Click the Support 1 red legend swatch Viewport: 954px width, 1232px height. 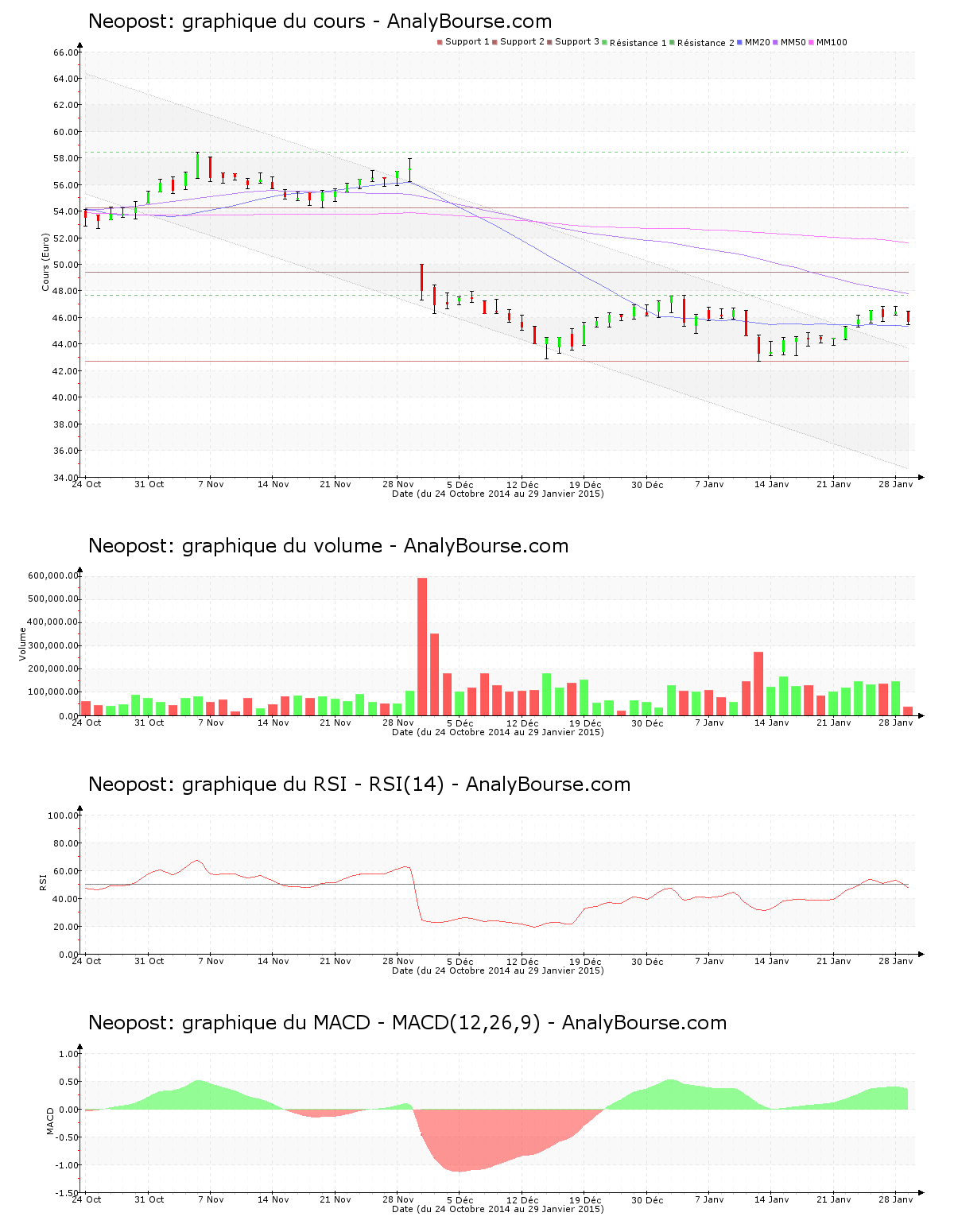(x=440, y=42)
